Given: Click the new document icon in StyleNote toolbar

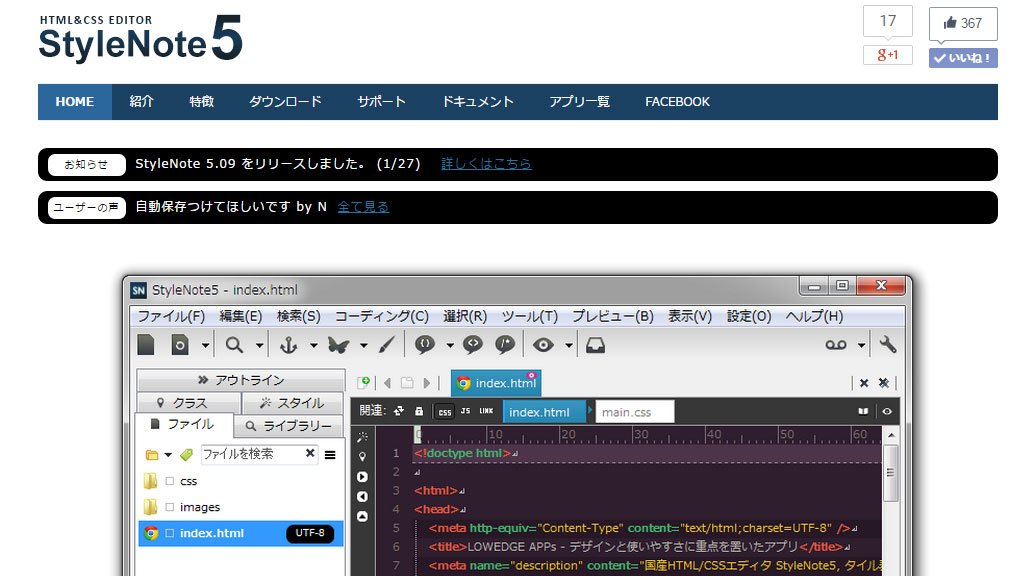Looking at the screenshot, I should 146,345.
